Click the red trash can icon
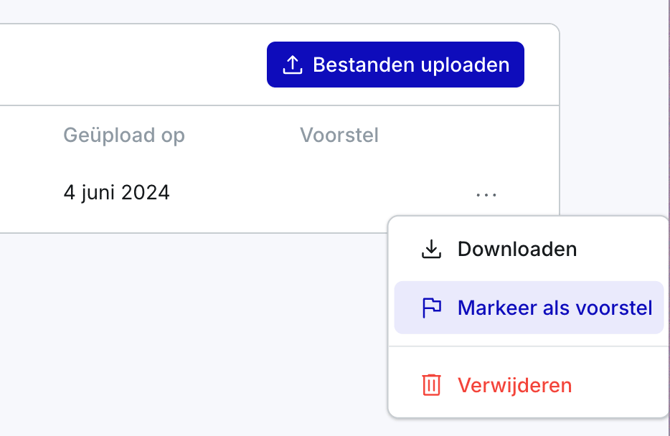670x436 pixels. click(431, 385)
